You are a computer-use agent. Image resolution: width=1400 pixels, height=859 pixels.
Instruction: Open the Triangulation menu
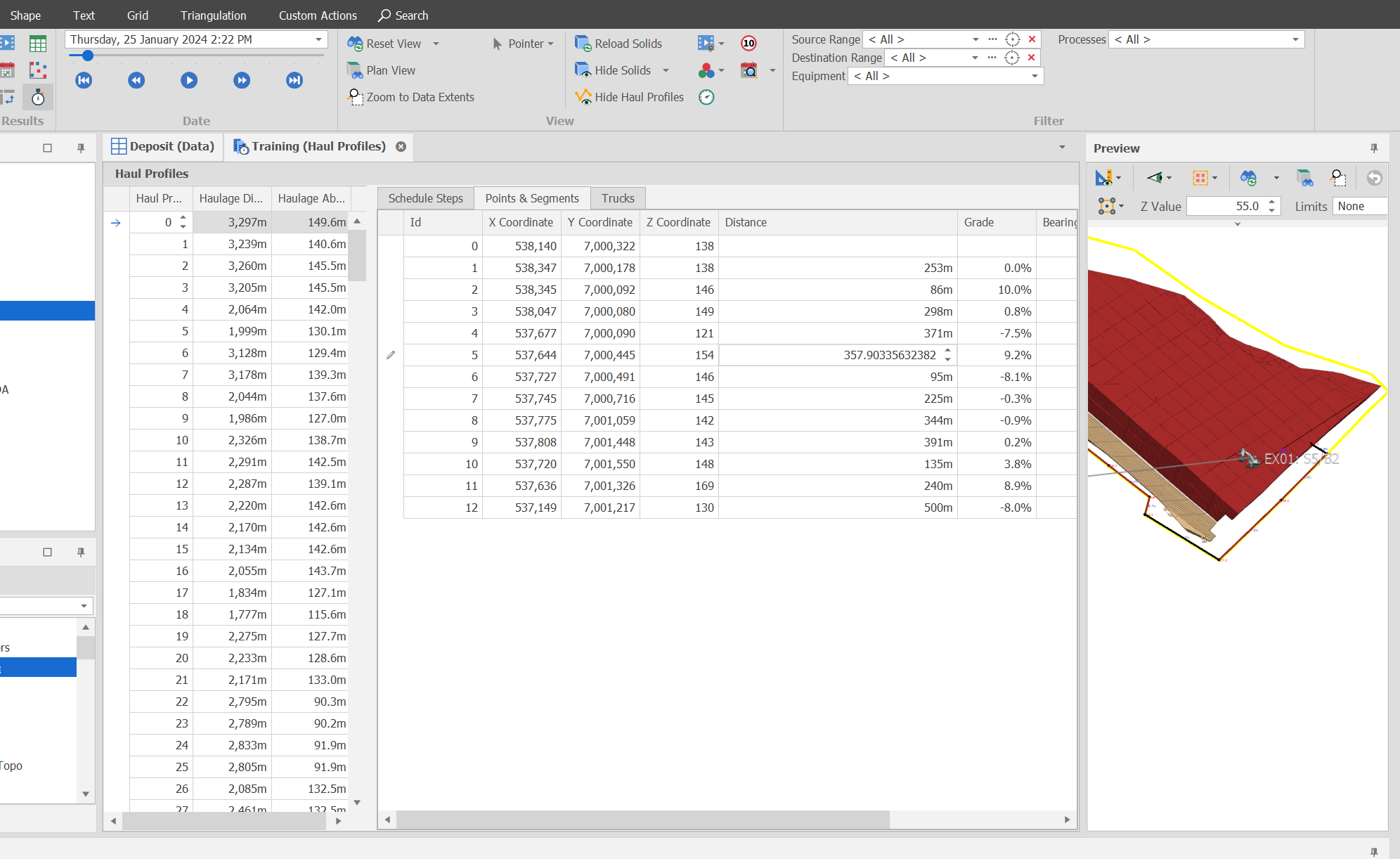click(213, 15)
